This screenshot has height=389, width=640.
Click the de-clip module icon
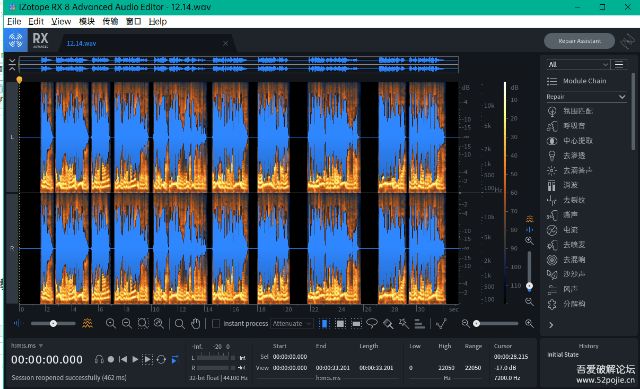coord(552,185)
